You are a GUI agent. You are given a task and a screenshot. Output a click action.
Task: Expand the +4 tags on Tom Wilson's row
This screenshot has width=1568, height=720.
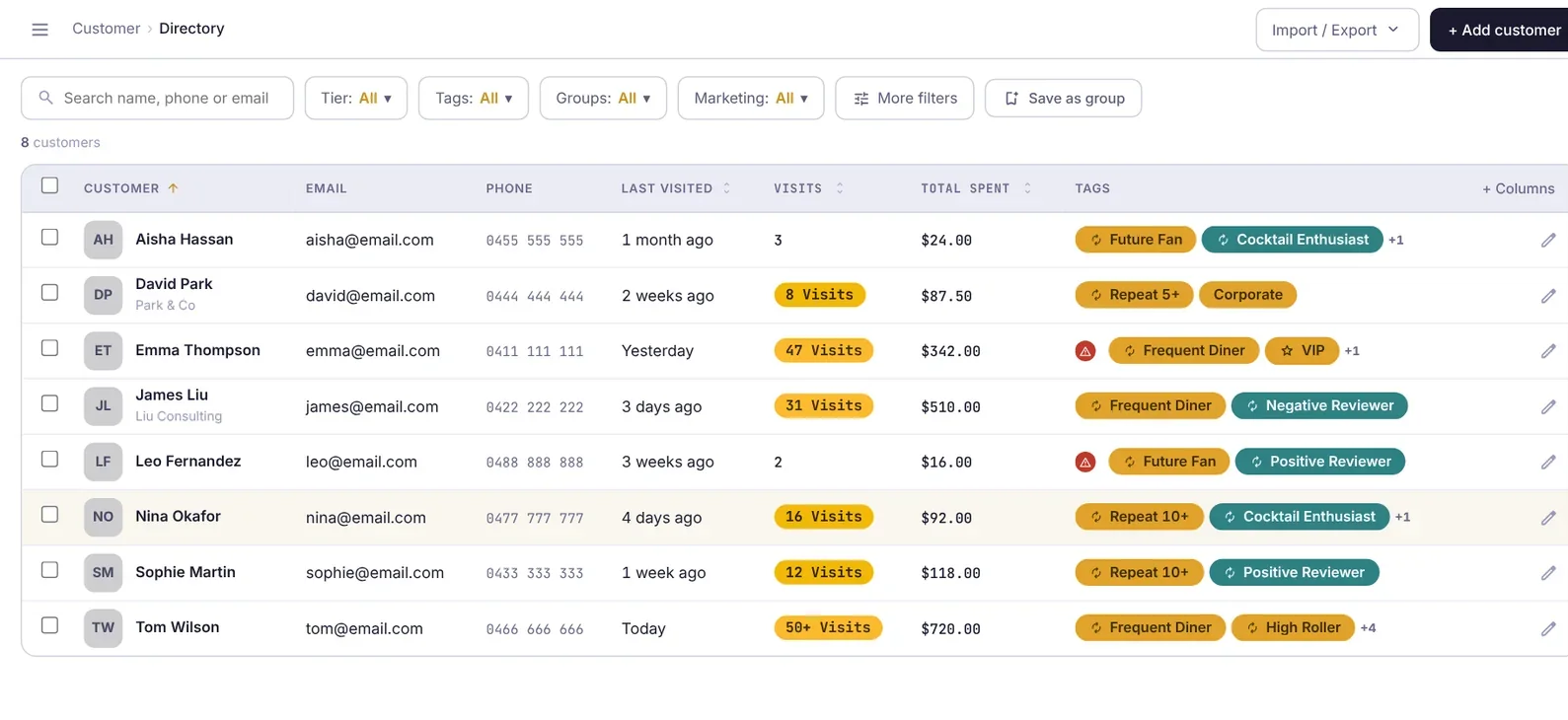click(x=1368, y=628)
